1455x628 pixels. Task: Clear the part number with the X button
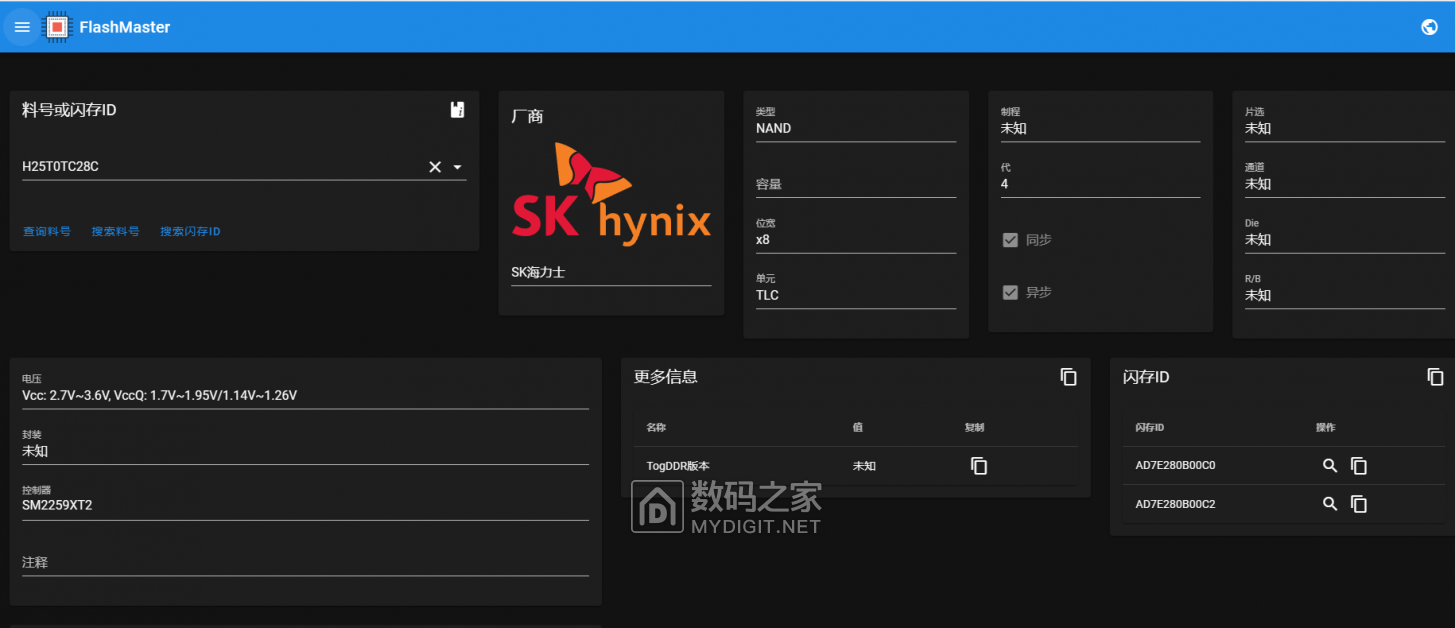[433, 167]
